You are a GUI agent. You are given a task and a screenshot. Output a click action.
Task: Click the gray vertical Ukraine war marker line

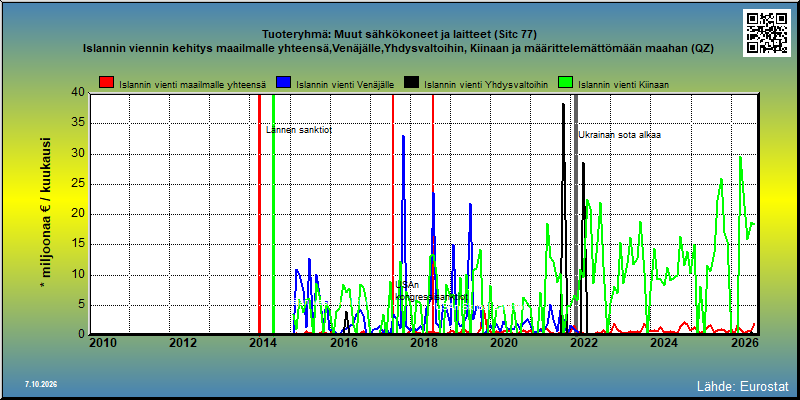pyautogui.click(x=576, y=213)
